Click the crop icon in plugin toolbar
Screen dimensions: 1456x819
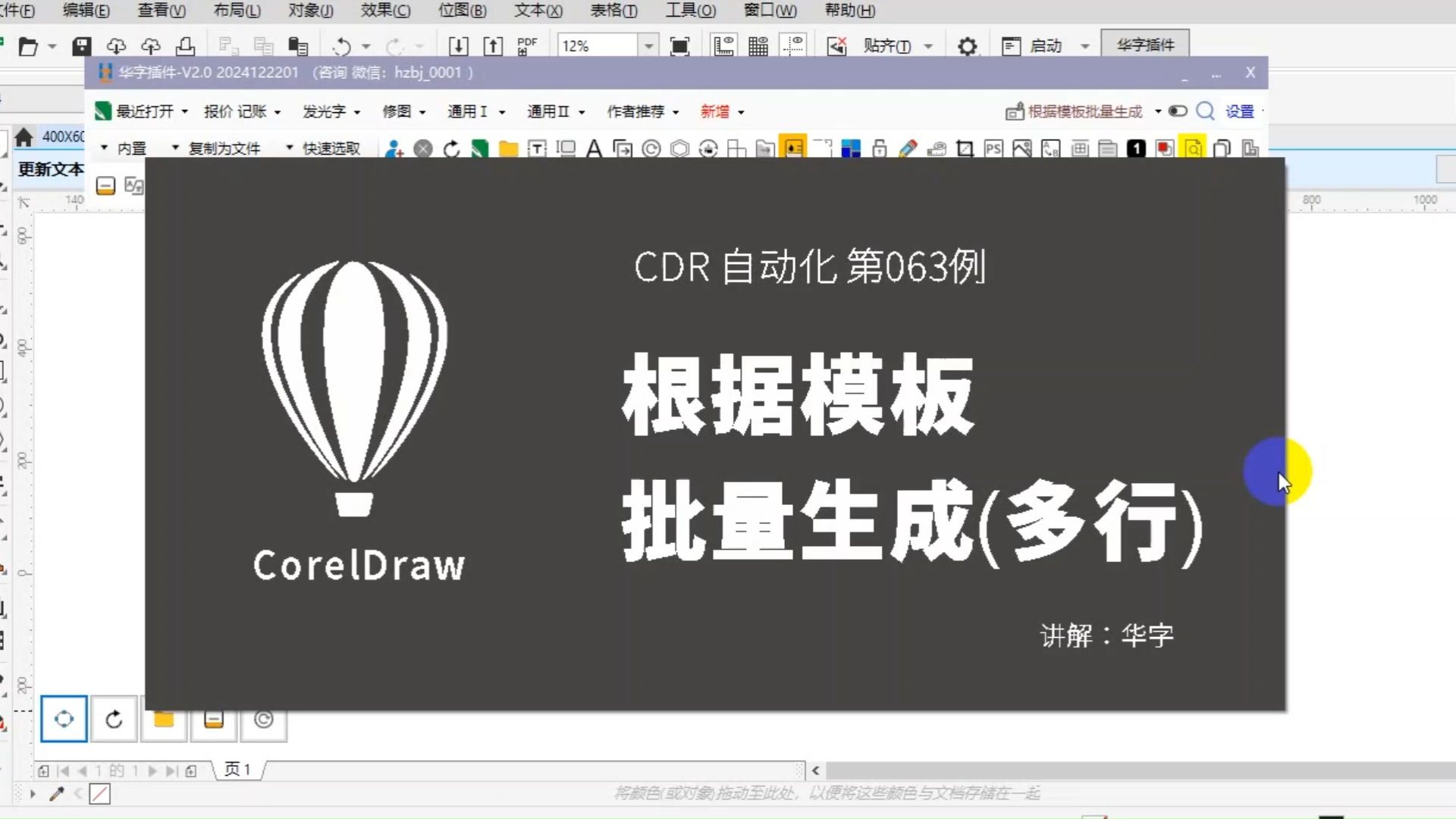click(x=965, y=149)
